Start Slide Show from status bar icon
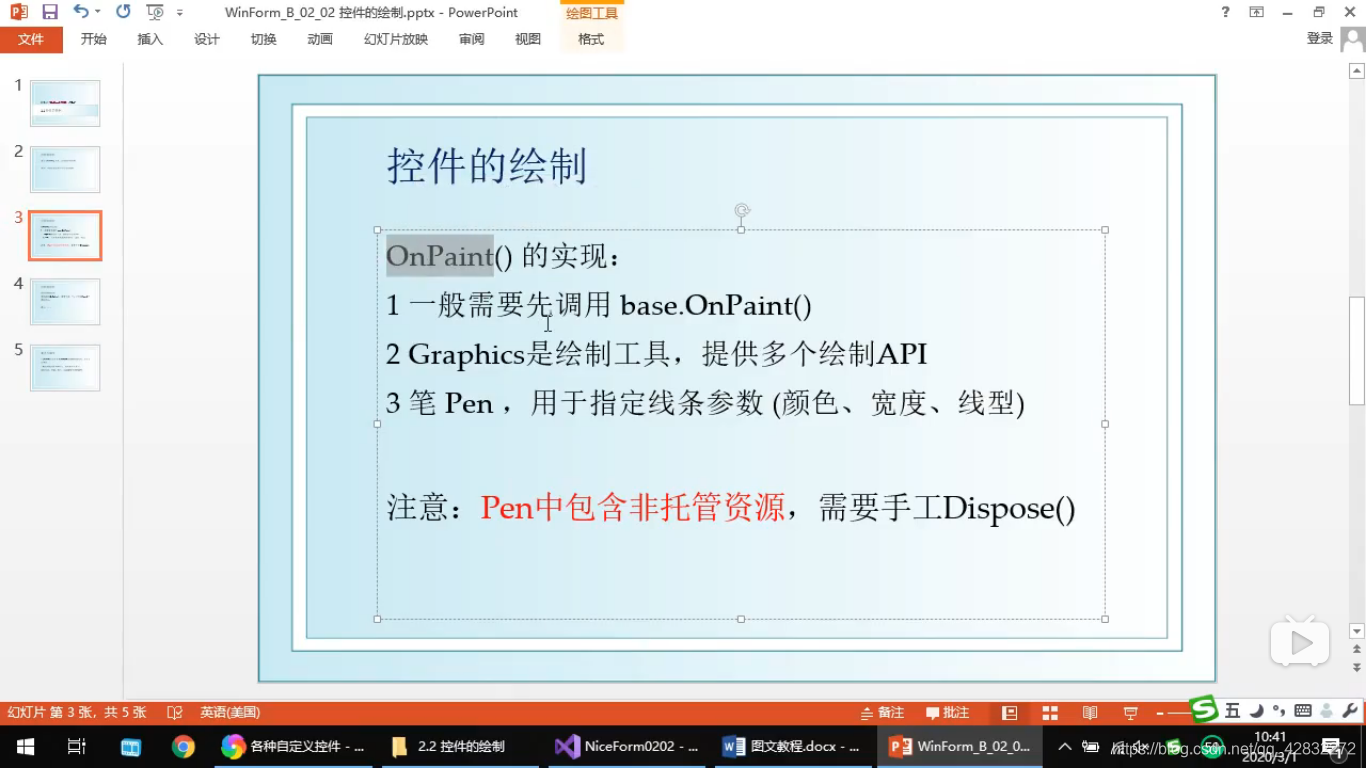Image resolution: width=1366 pixels, height=768 pixels. (1131, 713)
